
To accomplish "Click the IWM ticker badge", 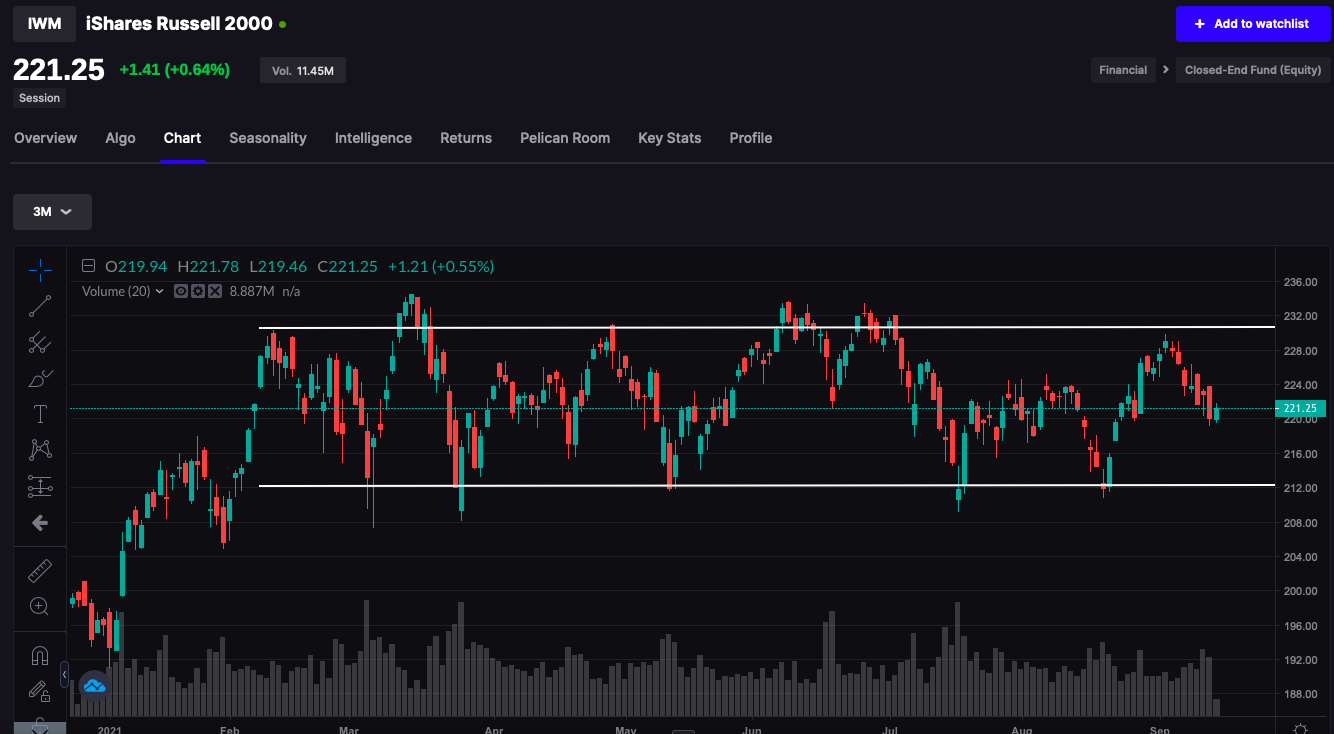I will click(44, 24).
